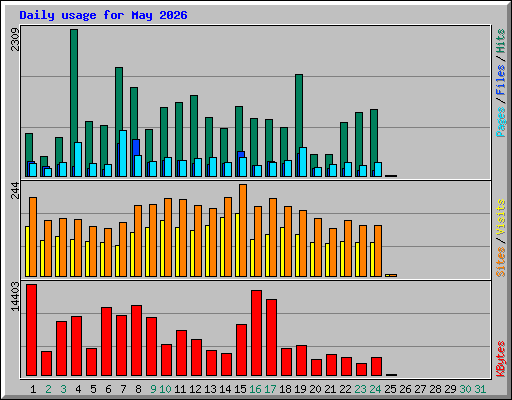
Task: Click the orange visits bar for day 1
Action: coord(33,237)
